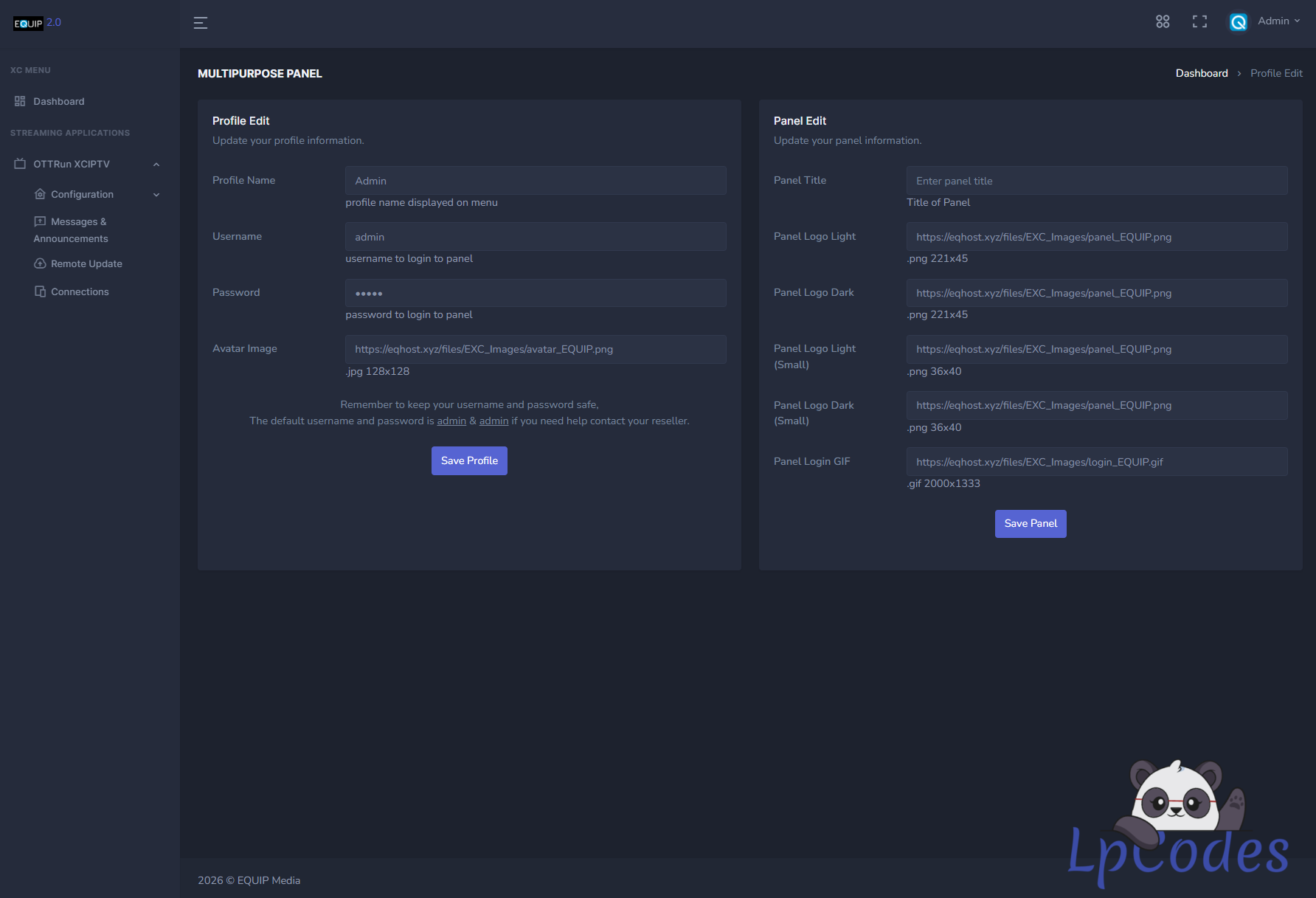Focus the Panel Title input field
Viewport: 1316px width, 898px height.
click(1096, 181)
